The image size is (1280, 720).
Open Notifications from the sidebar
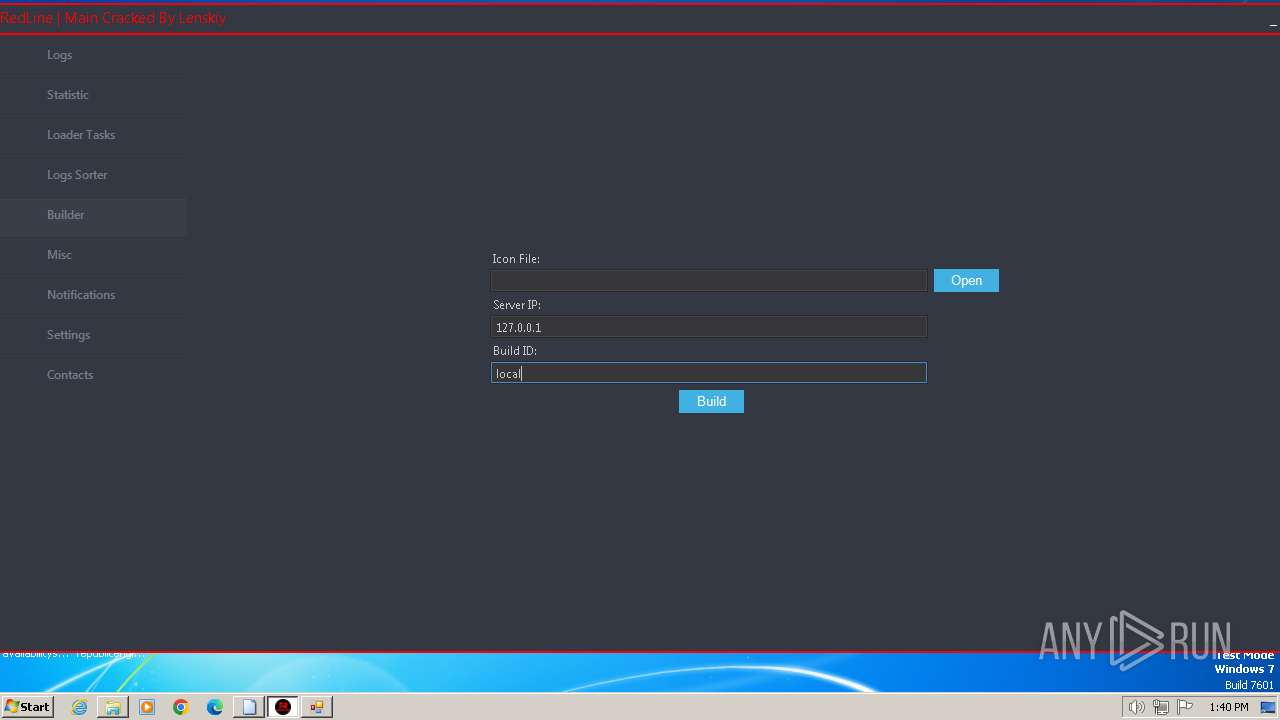(x=93, y=295)
